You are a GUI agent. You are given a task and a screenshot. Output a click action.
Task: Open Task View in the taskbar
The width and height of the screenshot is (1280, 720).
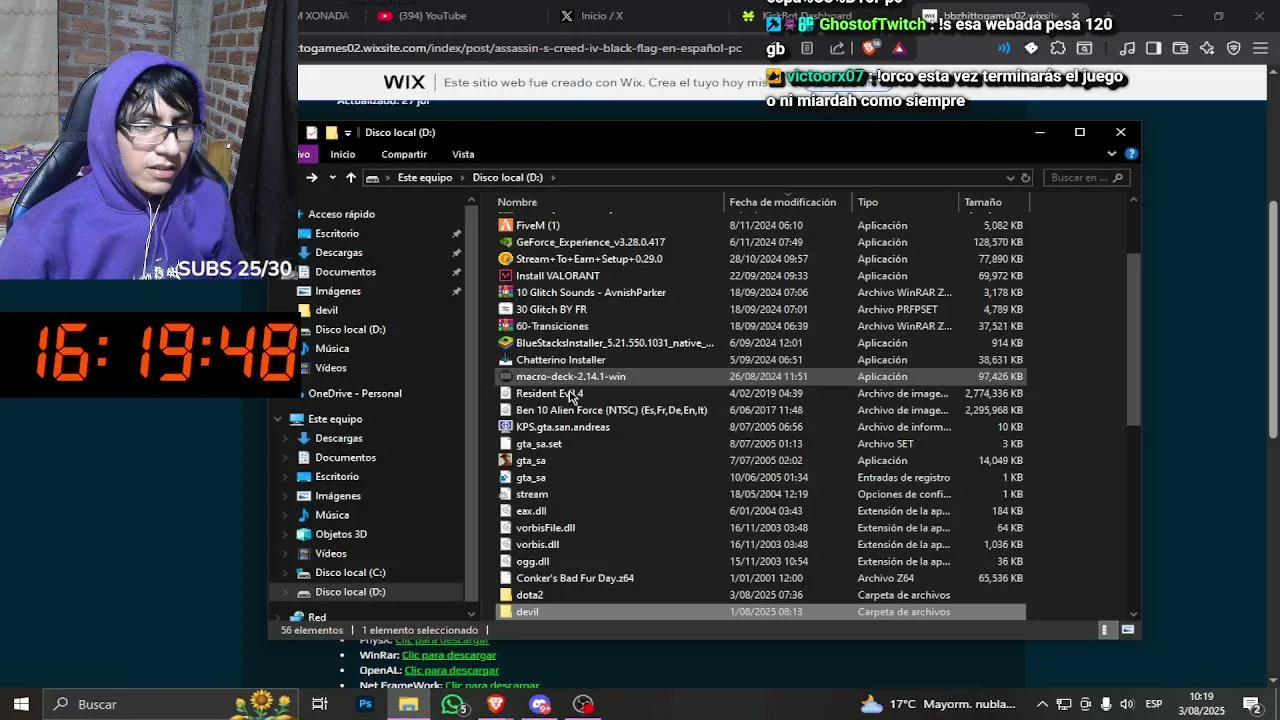click(x=320, y=704)
